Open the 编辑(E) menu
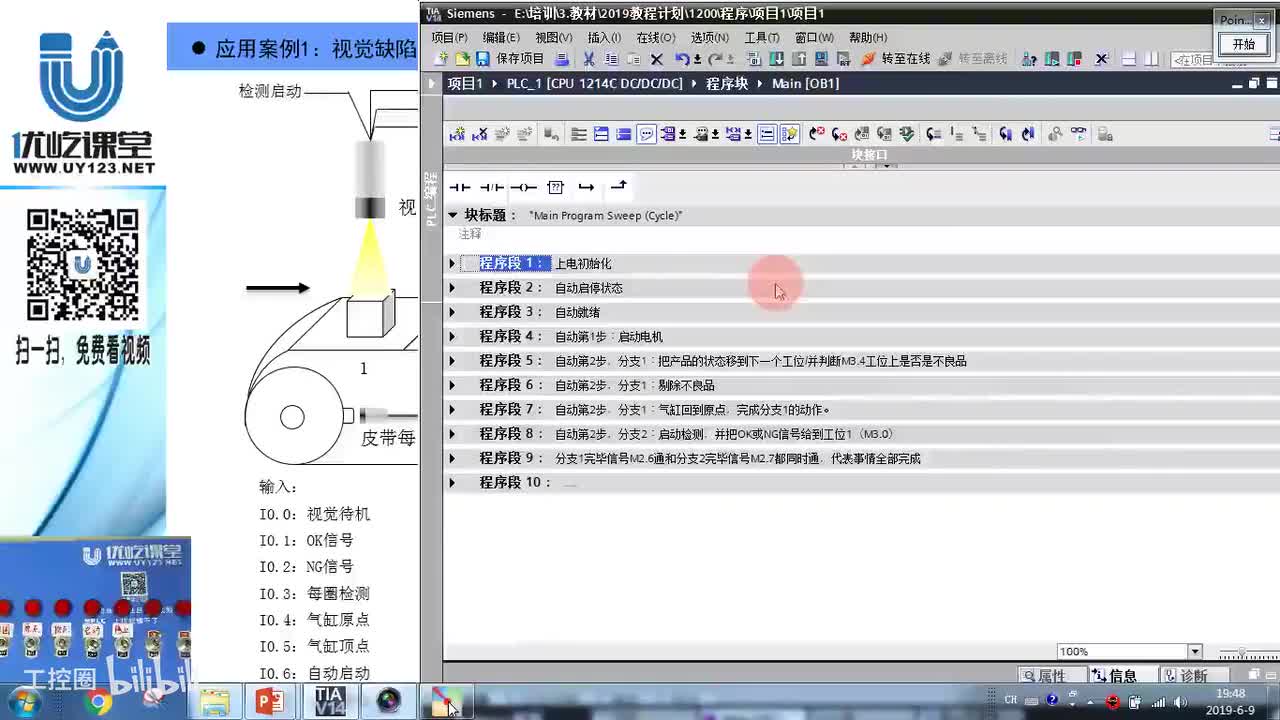The width and height of the screenshot is (1280, 720). coord(501,37)
